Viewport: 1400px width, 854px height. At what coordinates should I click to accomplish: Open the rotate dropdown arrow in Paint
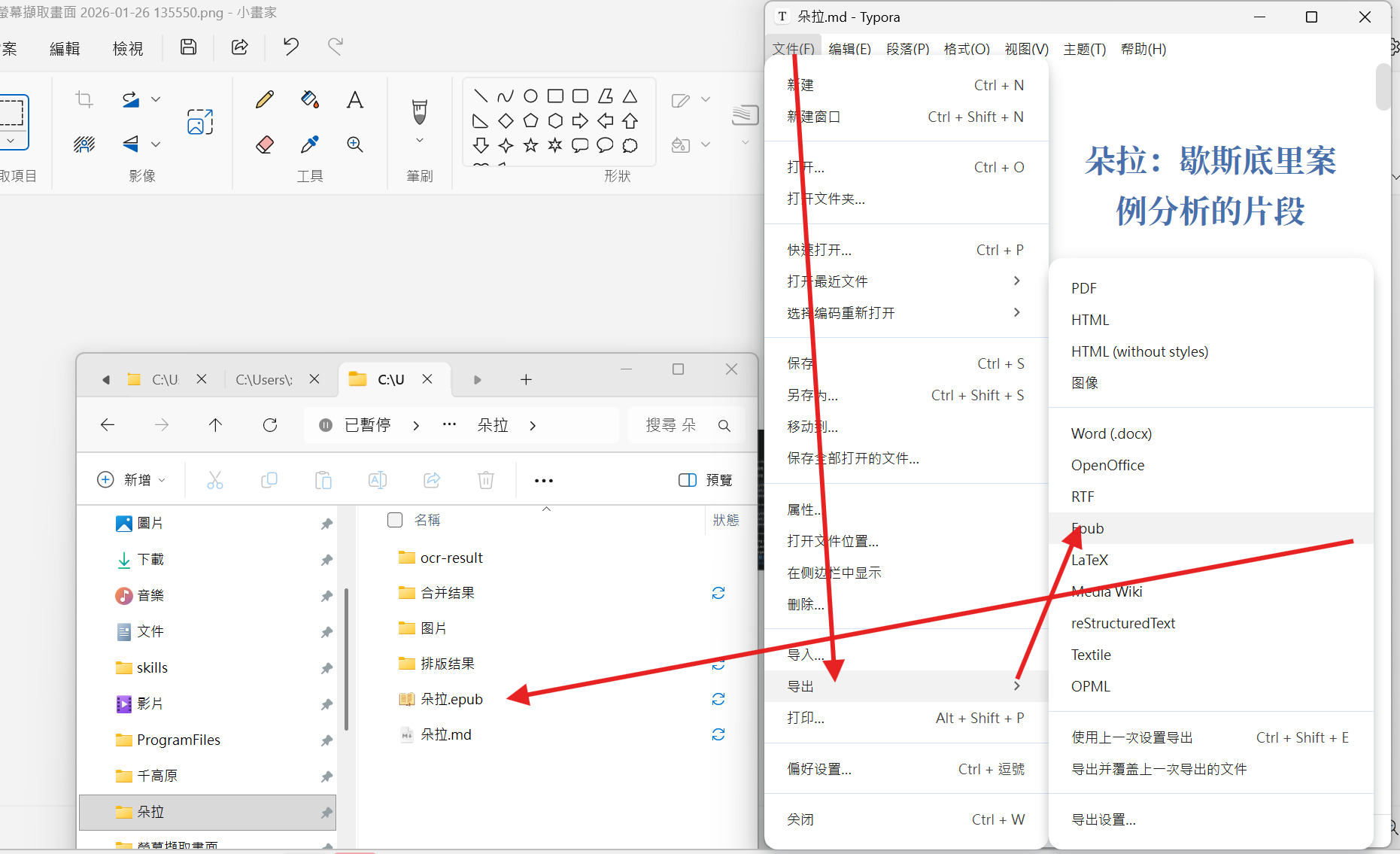[x=156, y=99]
